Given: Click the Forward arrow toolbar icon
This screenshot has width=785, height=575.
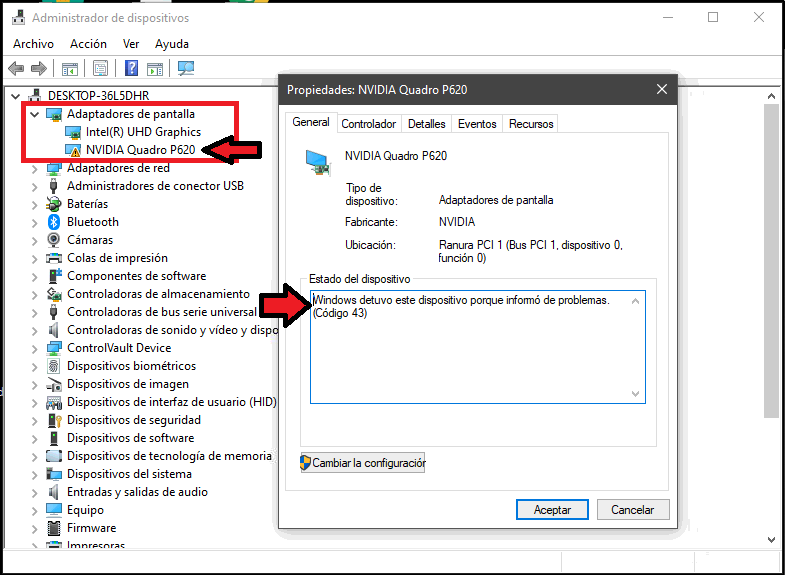Looking at the screenshot, I should click(39, 68).
